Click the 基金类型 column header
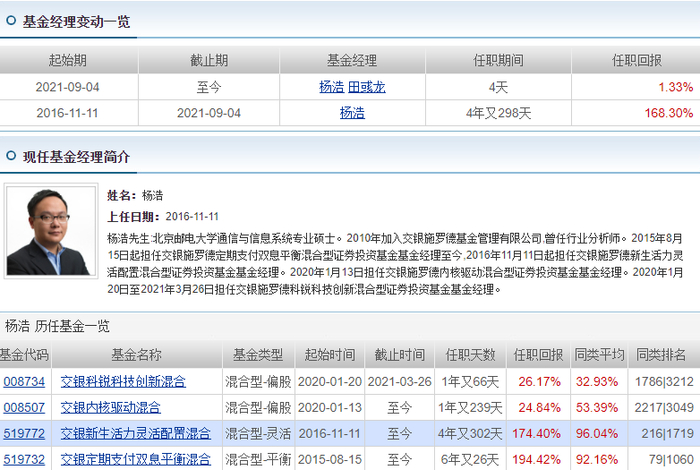This screenshot has width=700, height=470. tap(258, 355)
